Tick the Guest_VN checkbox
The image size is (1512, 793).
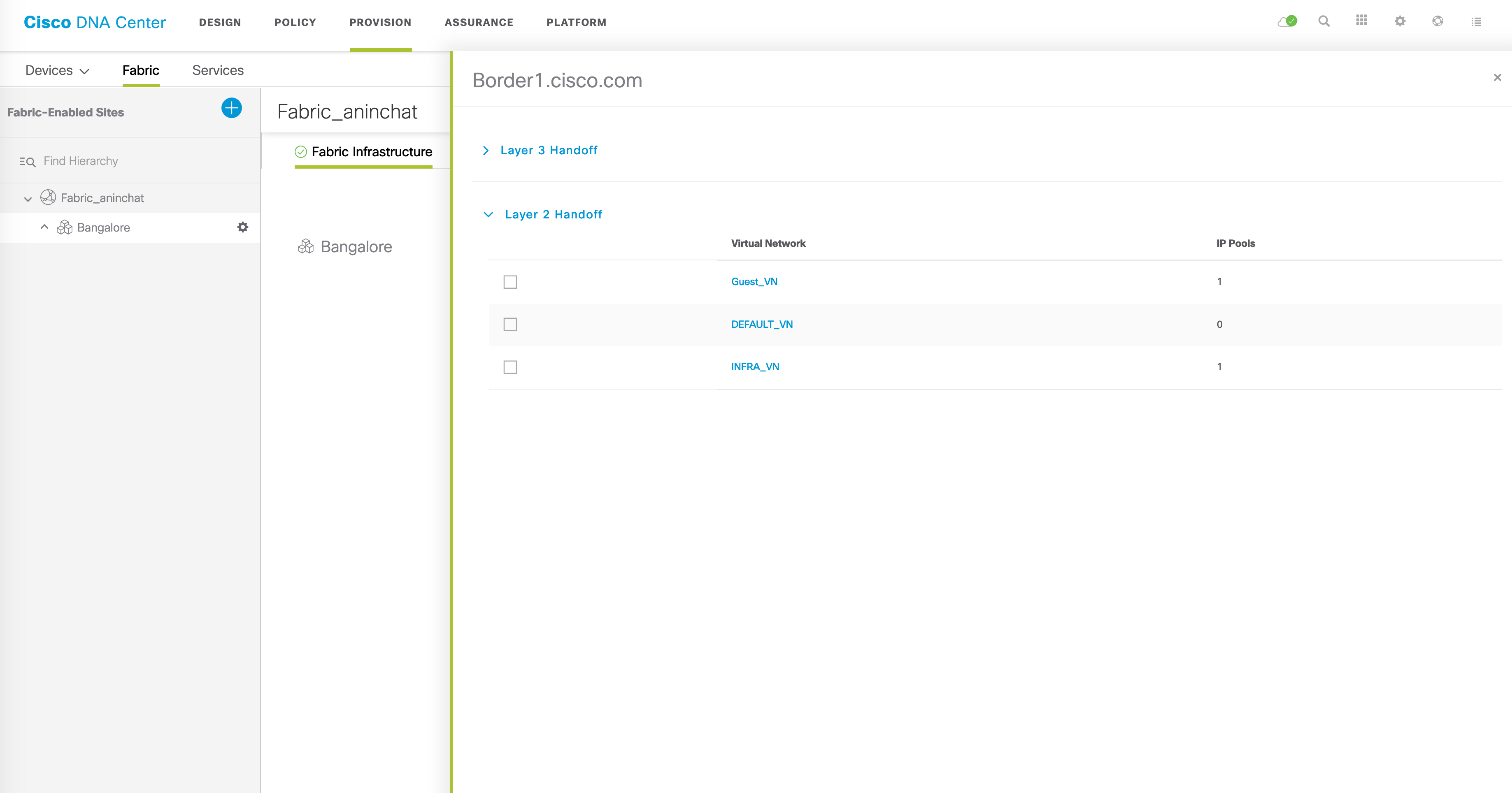[510, 282]
